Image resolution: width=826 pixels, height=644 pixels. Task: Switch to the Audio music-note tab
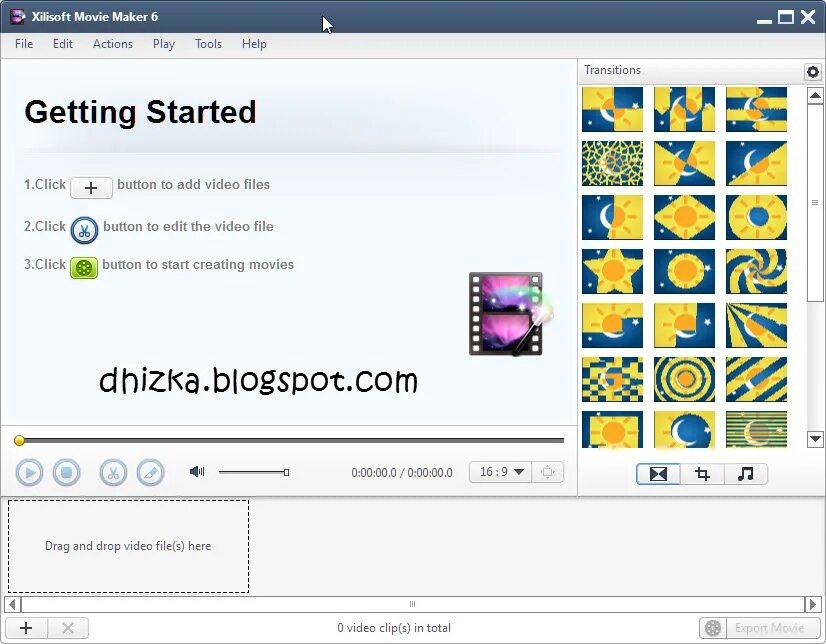click(x=745, y=474)
